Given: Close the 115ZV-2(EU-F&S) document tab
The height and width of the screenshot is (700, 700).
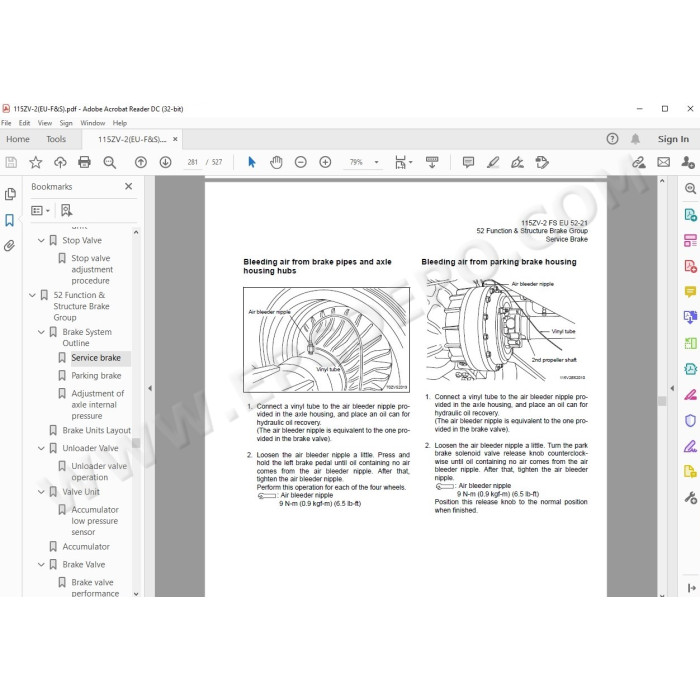Looking at the screenshot, I should coord(175,139).
